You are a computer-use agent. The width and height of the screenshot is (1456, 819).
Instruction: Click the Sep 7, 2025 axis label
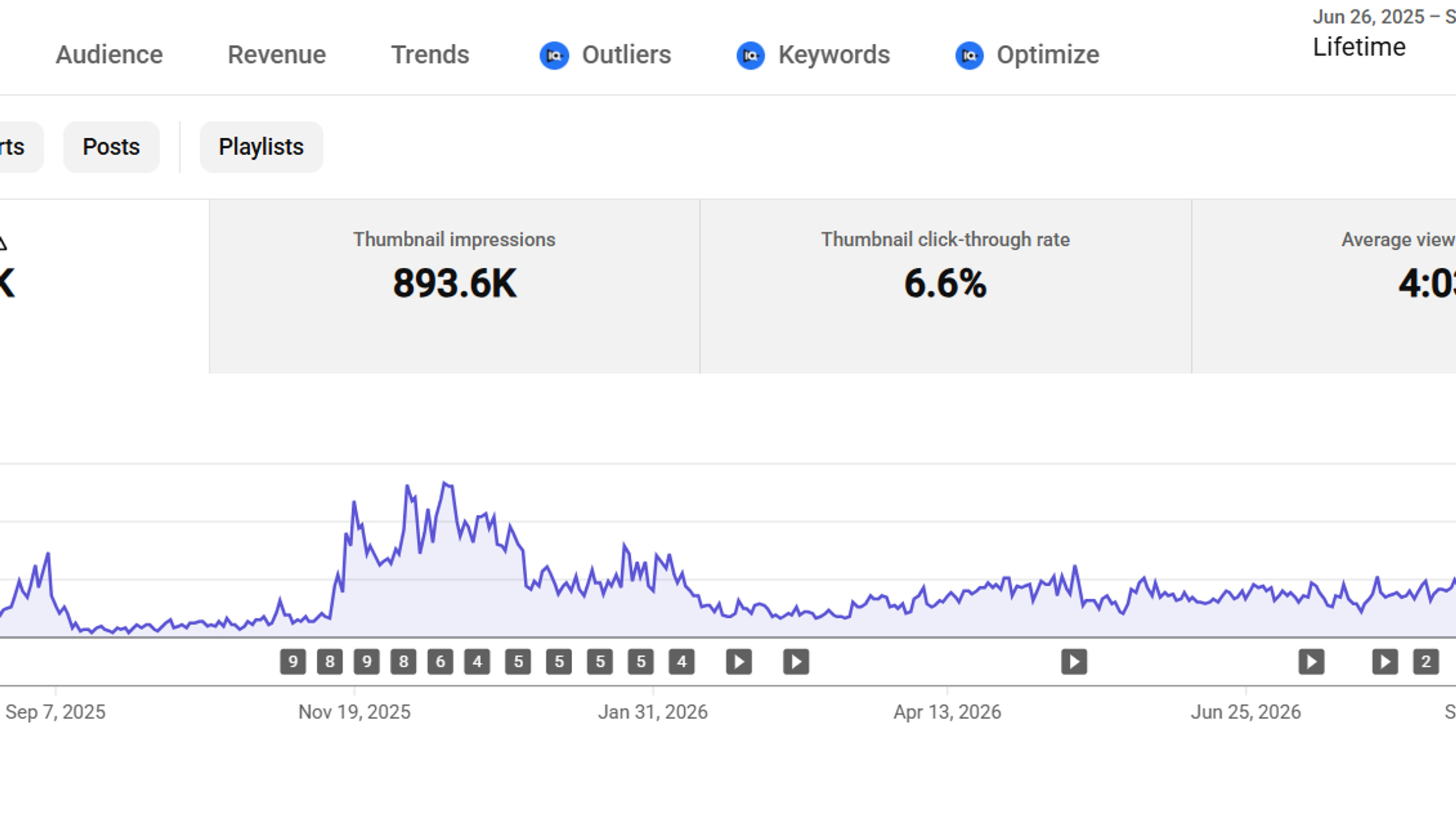(55, 712)
